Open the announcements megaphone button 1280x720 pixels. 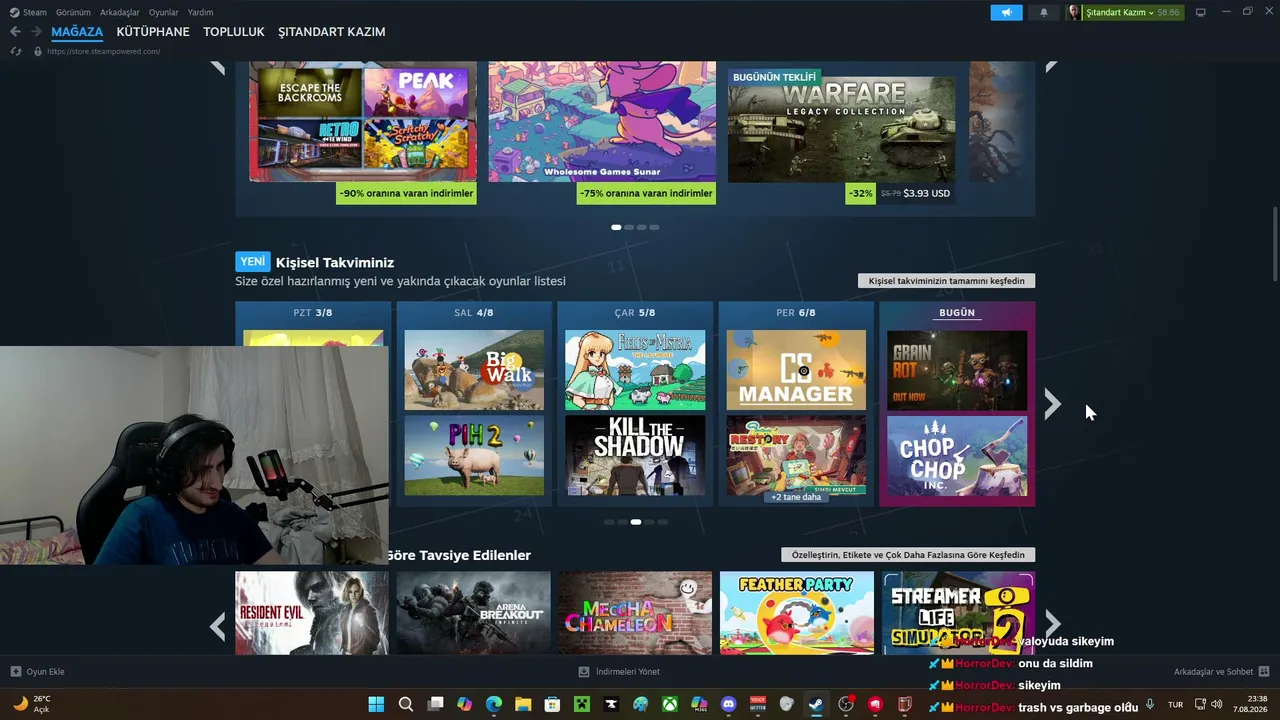pyautogui.click(x=1006, y=12)
